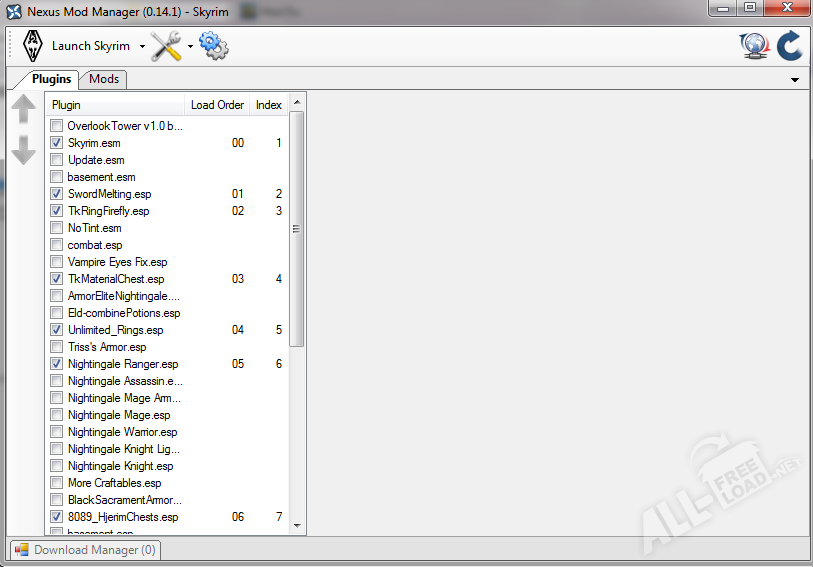Click the Launch Skyrim button label
The width and height of the screenshot is (813, 567).
click(x=90, y=46)
